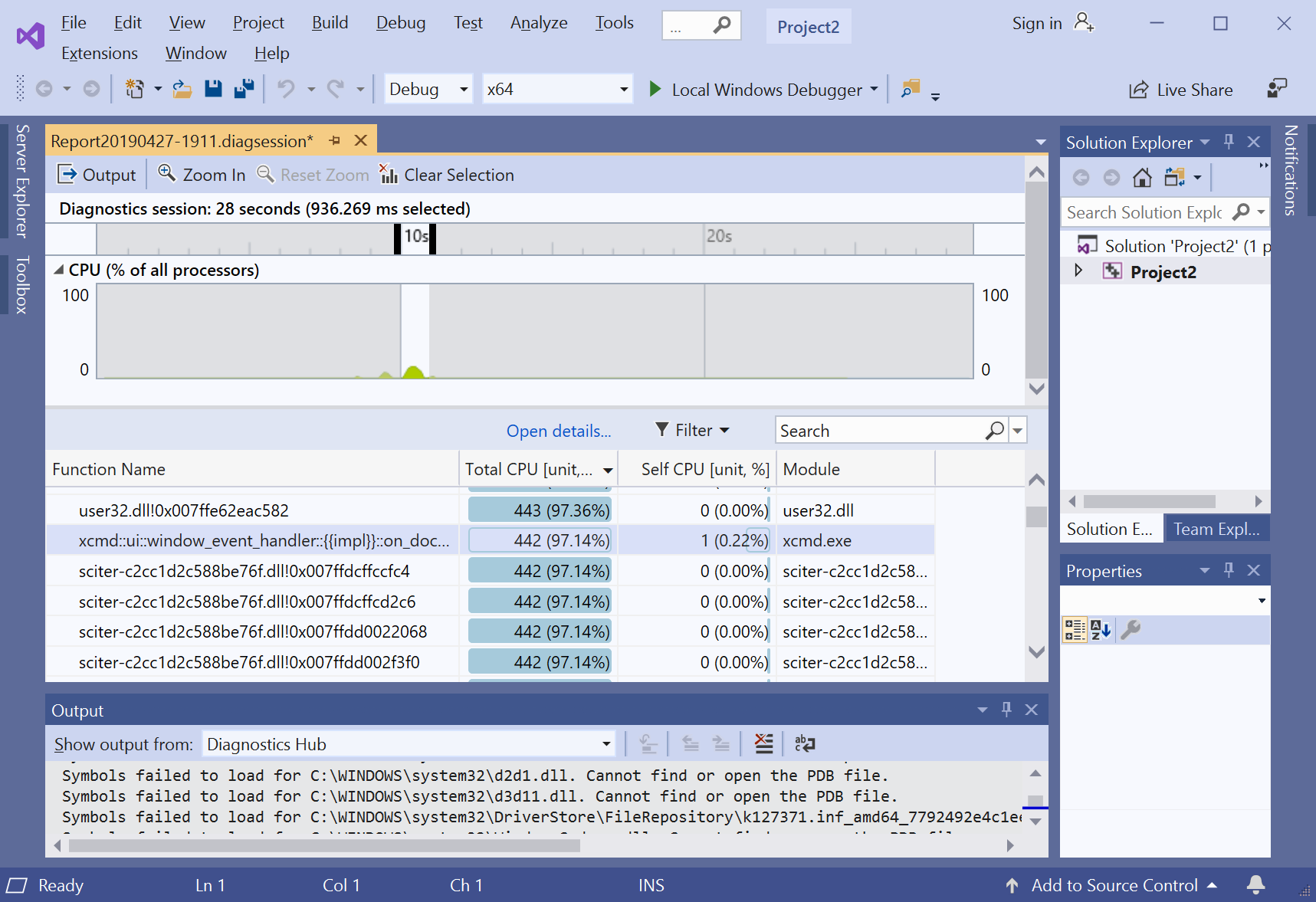Click the Live Share button
1316x902 pixels.
click(1181, 90)
